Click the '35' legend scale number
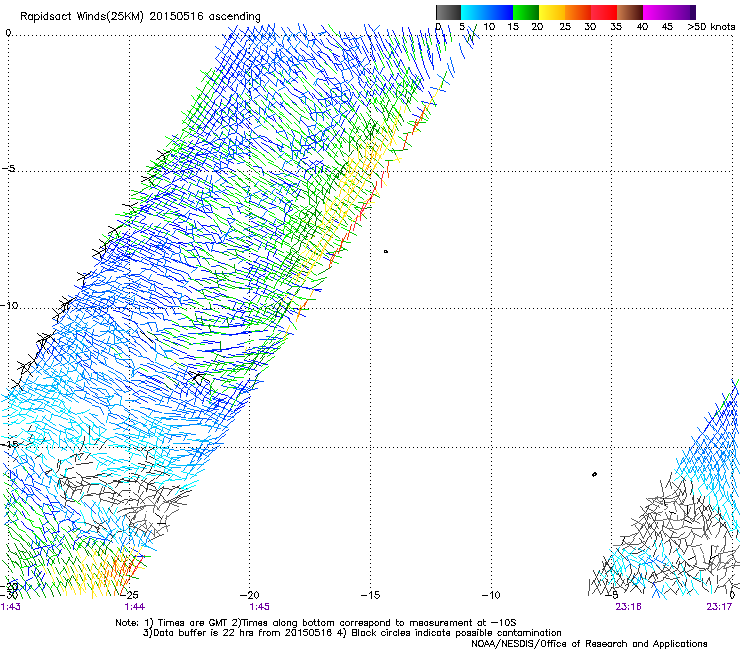This screenshot has height=650, width=740. [616, 26]
